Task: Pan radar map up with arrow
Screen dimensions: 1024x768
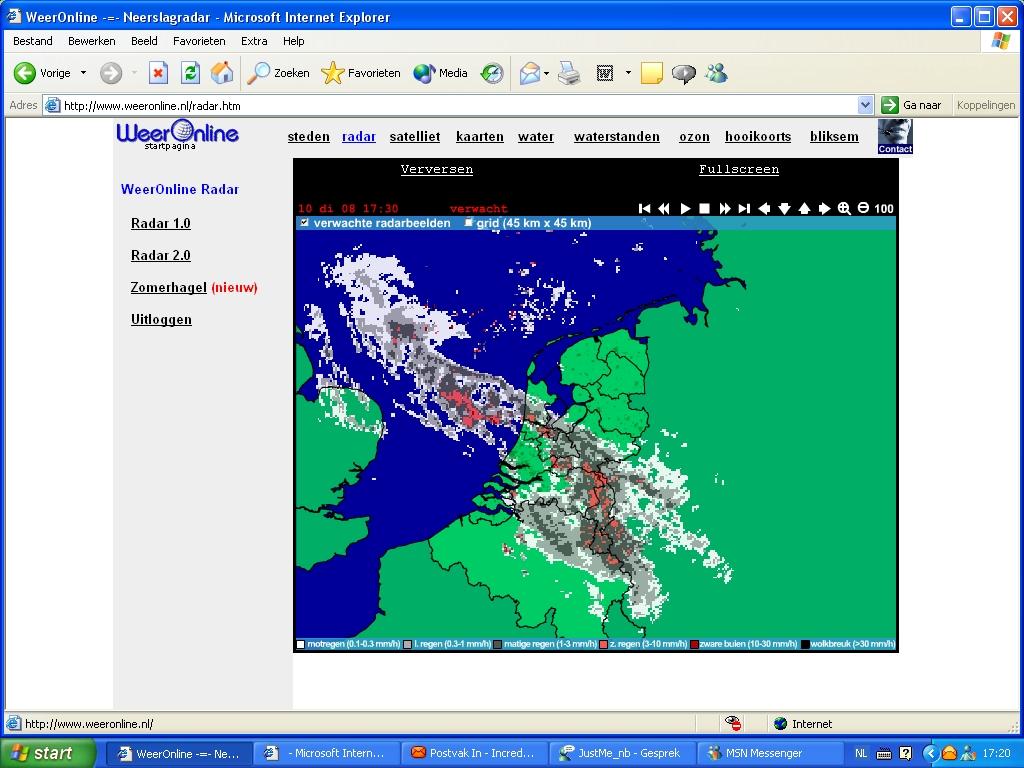Action: 804,208
